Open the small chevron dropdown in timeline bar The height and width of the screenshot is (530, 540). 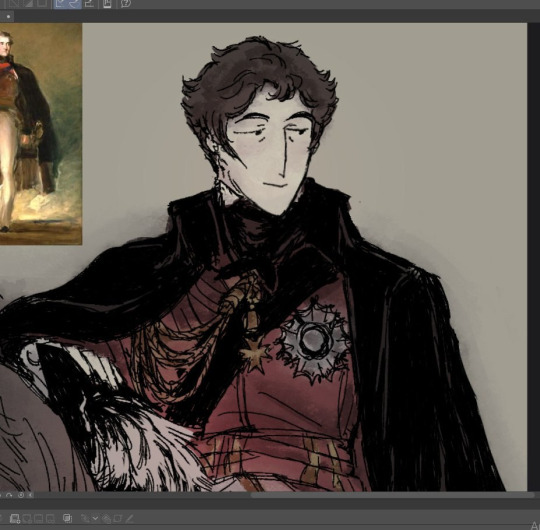pos(95,518)
